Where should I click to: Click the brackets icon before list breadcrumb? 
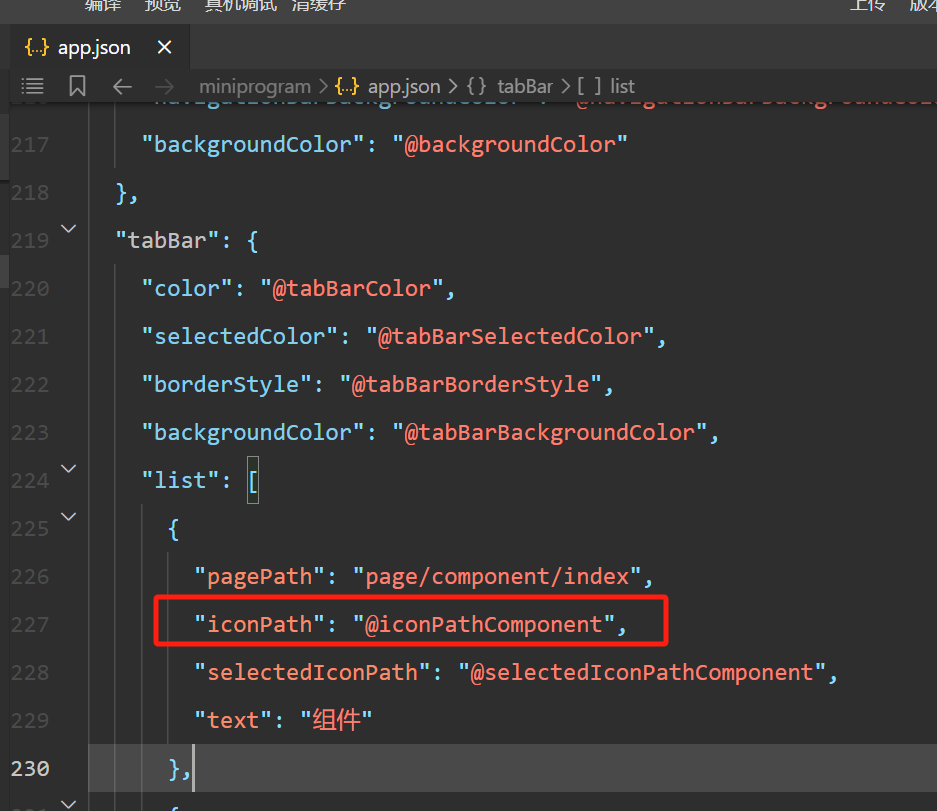point(589,87)
